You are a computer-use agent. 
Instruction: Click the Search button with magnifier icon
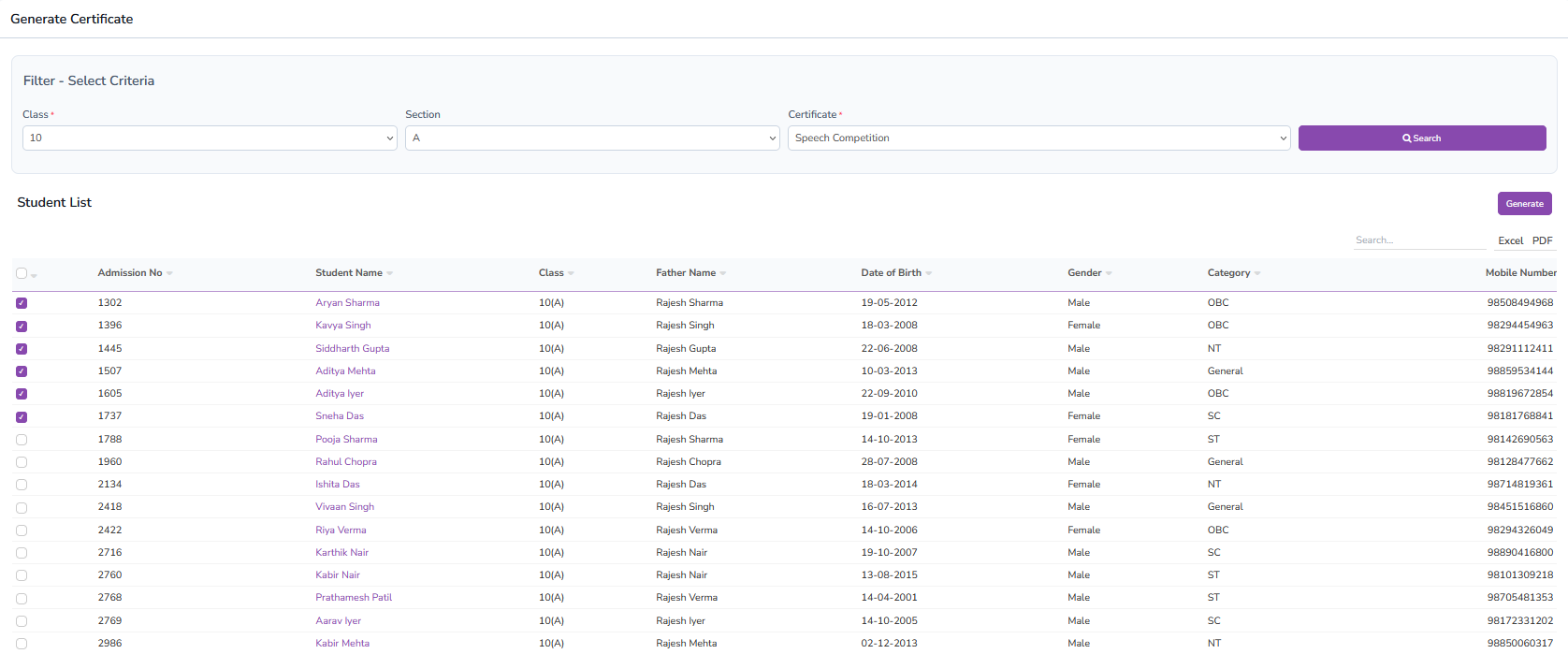pos(1421,138)
